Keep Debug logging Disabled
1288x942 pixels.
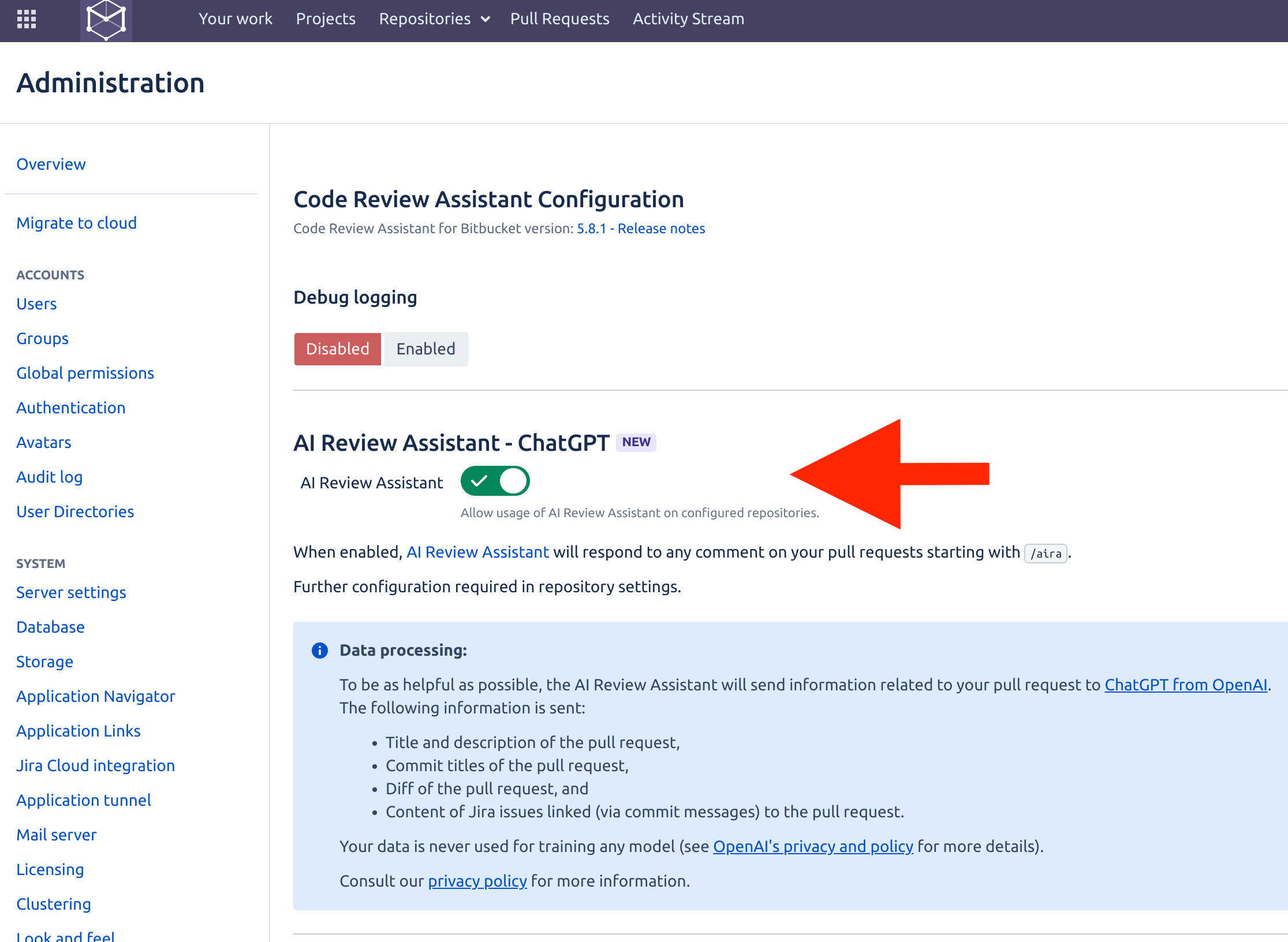click(x=337, y=349)
